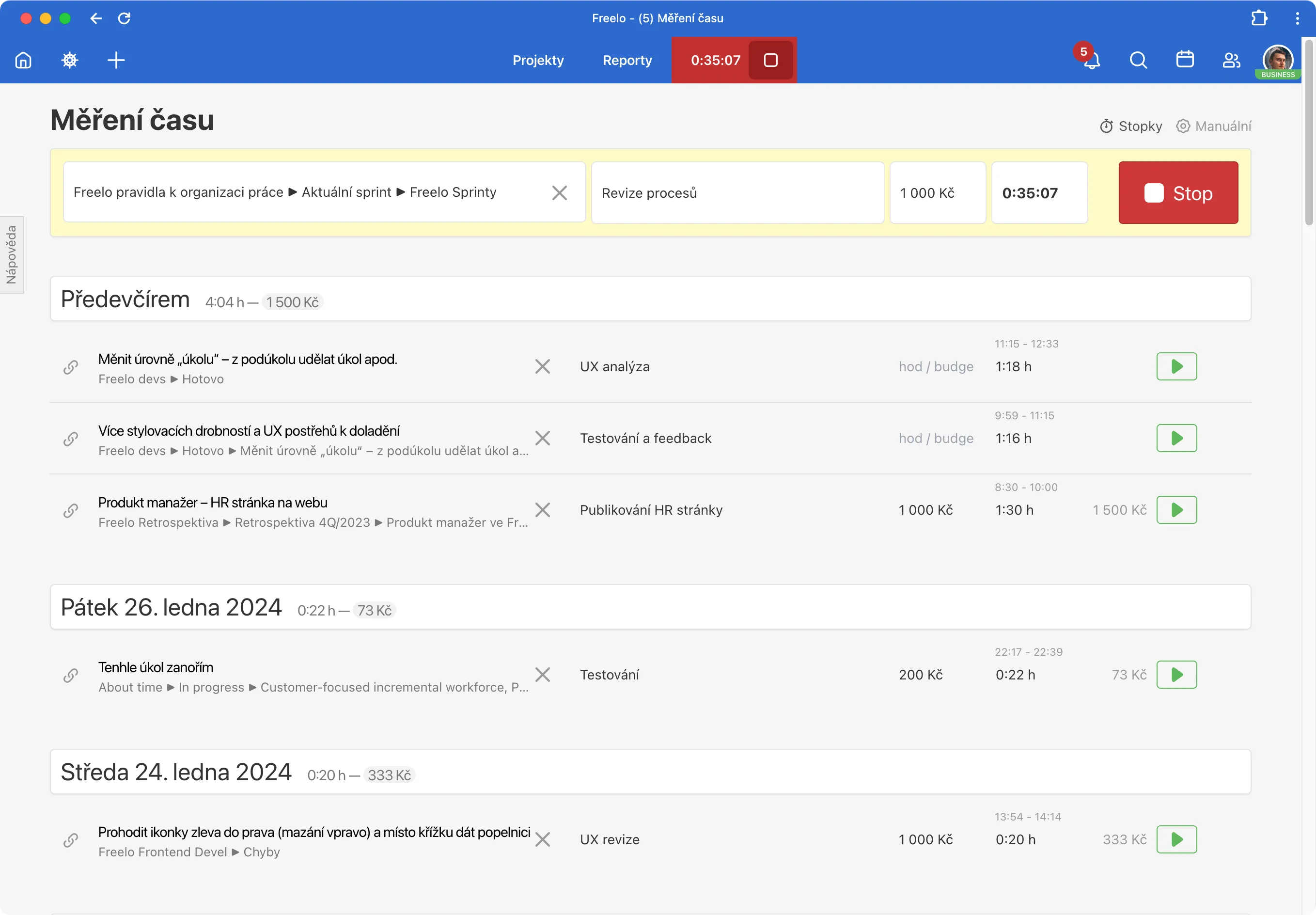Stop the running timer in the top bar
The image size is (1316, 915).
coord(771,60)
